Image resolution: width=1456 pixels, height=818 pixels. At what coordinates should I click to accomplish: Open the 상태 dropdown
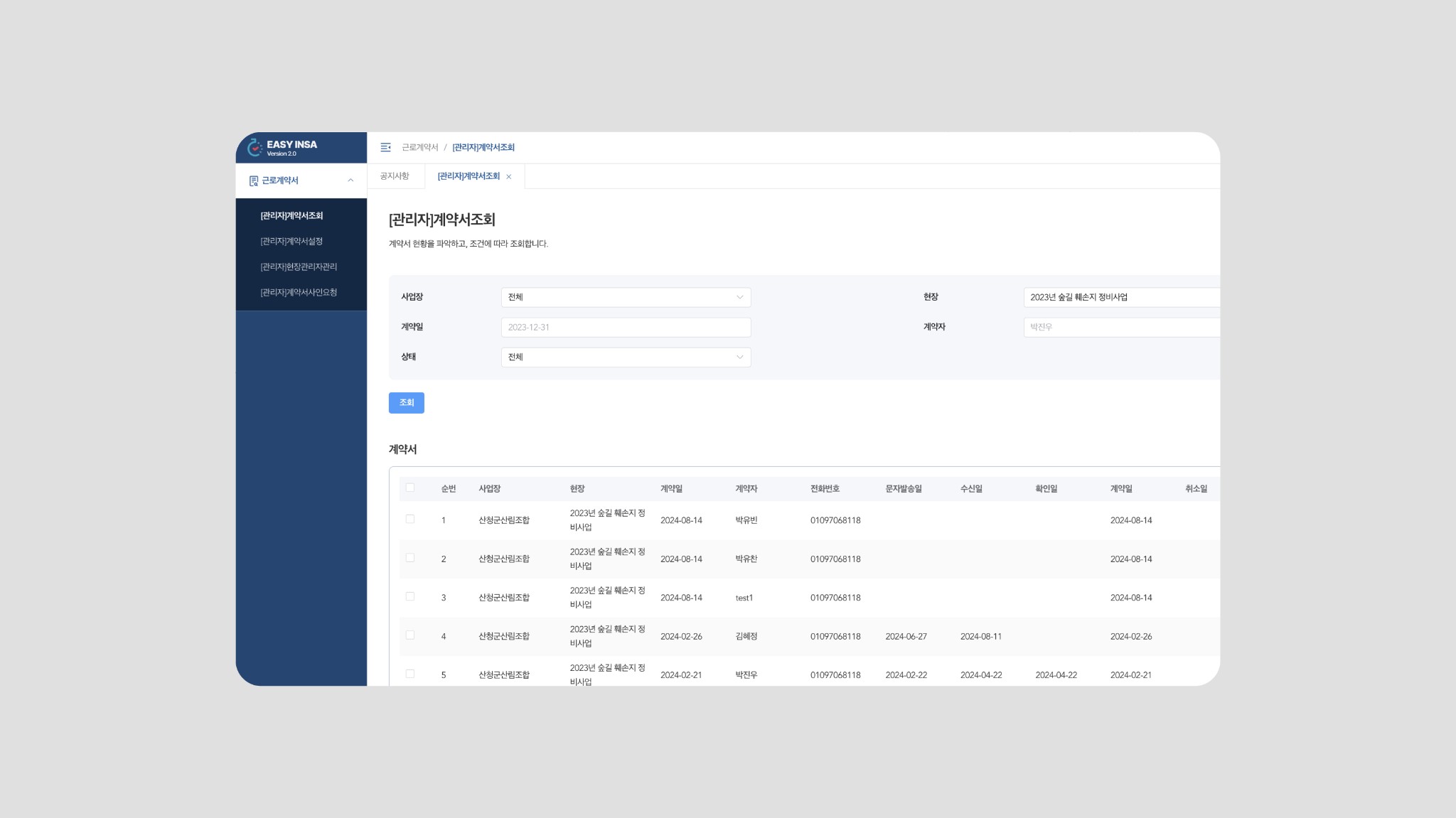click(x=626, y=357)
